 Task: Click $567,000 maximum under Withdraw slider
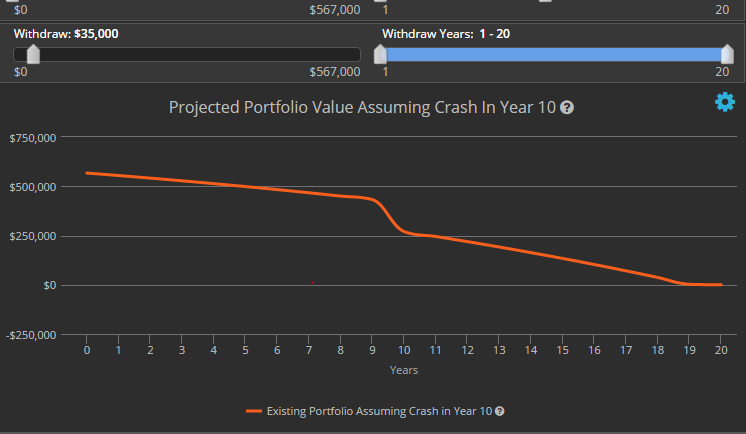click(x=334, y=72)
